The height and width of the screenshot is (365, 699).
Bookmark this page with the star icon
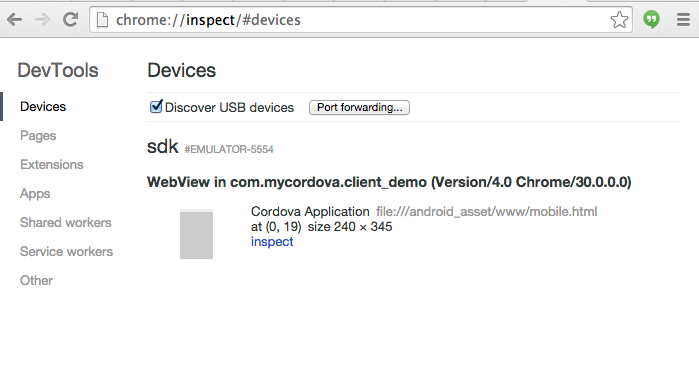click(x=619, y=20)
